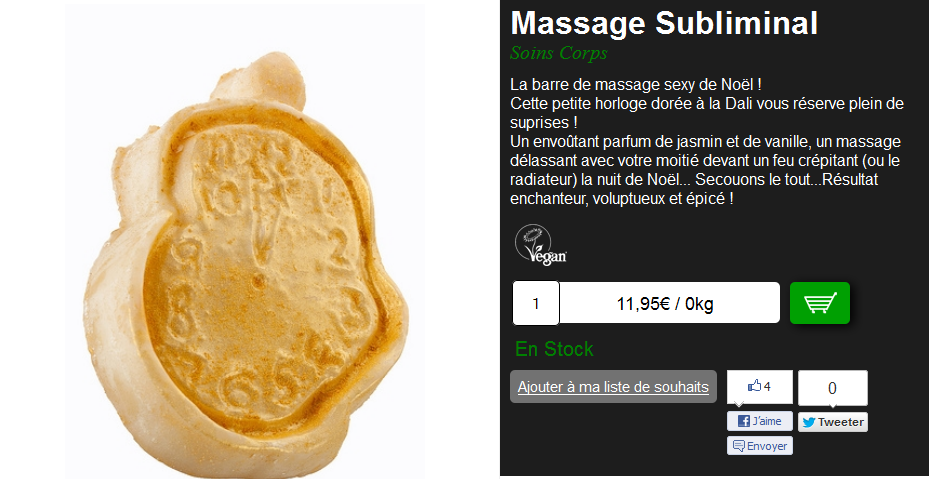Viewport: 929px width, 479px height.
Task: Select the quantity input field
Action: tap(536, 303)
